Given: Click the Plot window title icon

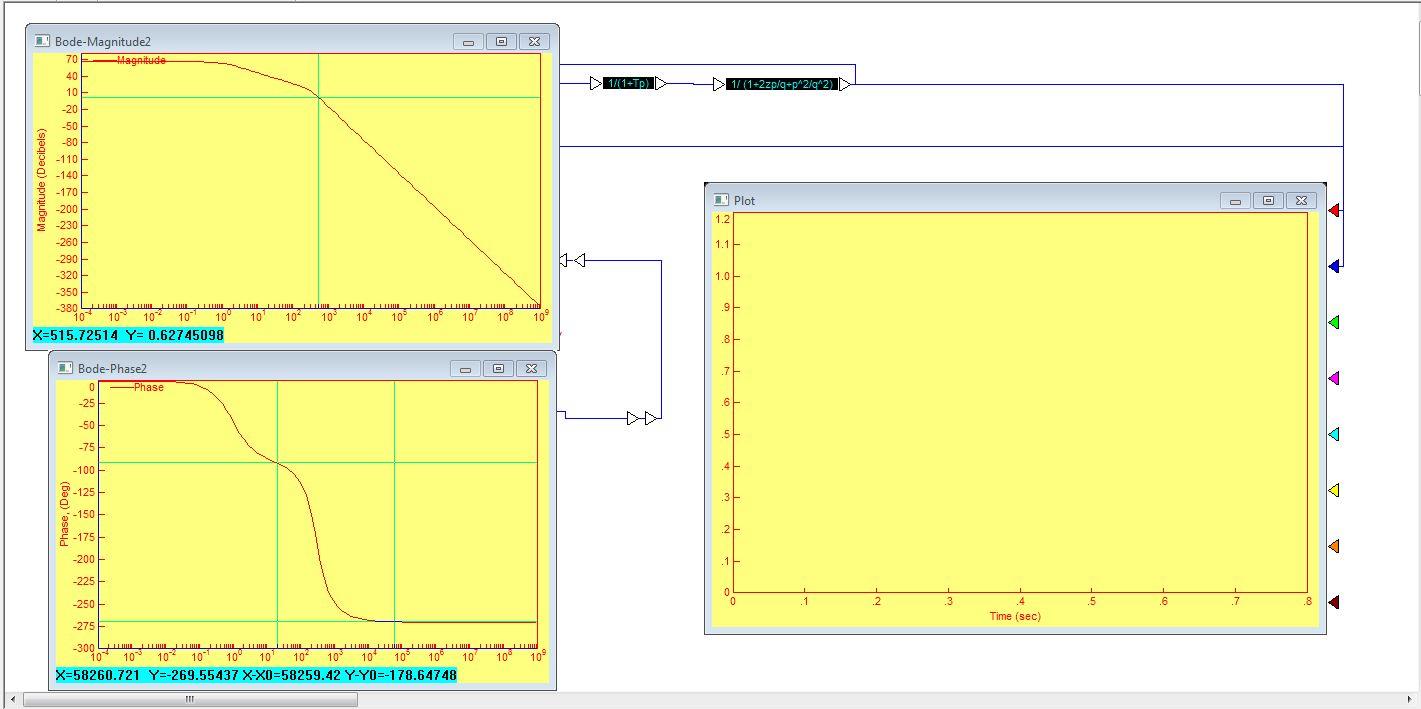Looking at the screenshot, I should pos(721,200).
